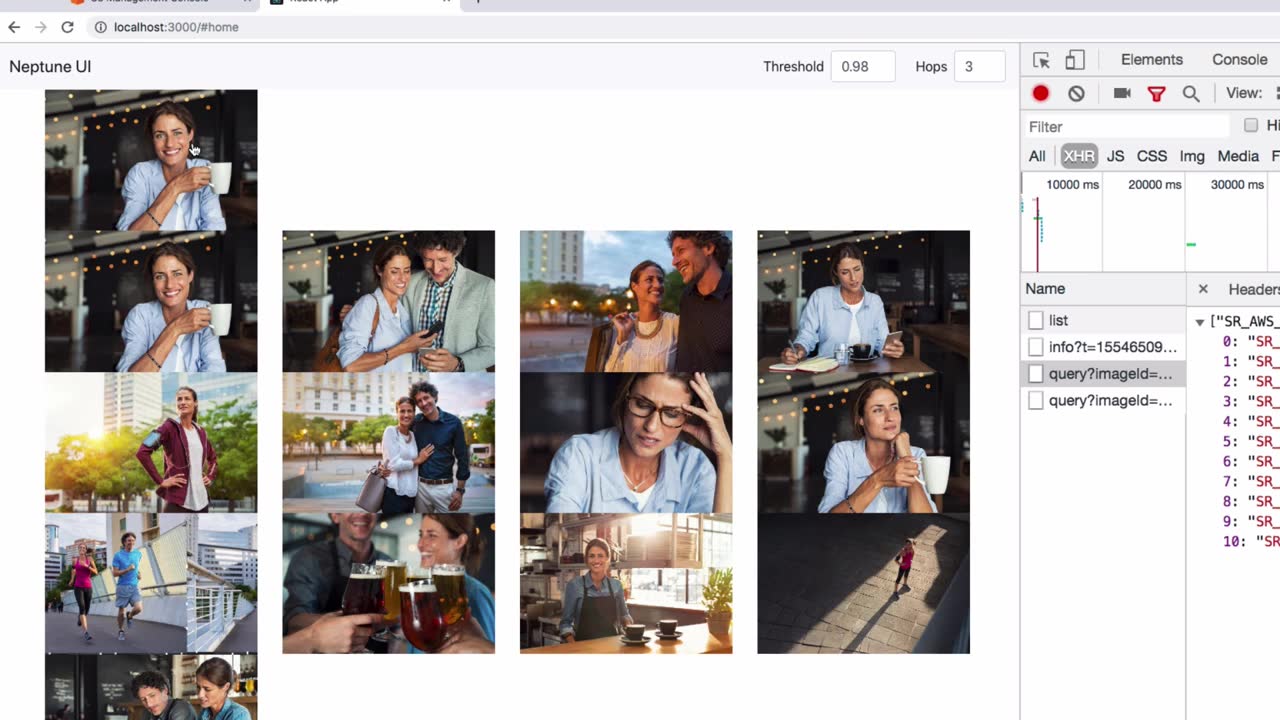Click the 10000 ms timeline label
This screenshot has height=720, width=1280.
coord(1072,184)
